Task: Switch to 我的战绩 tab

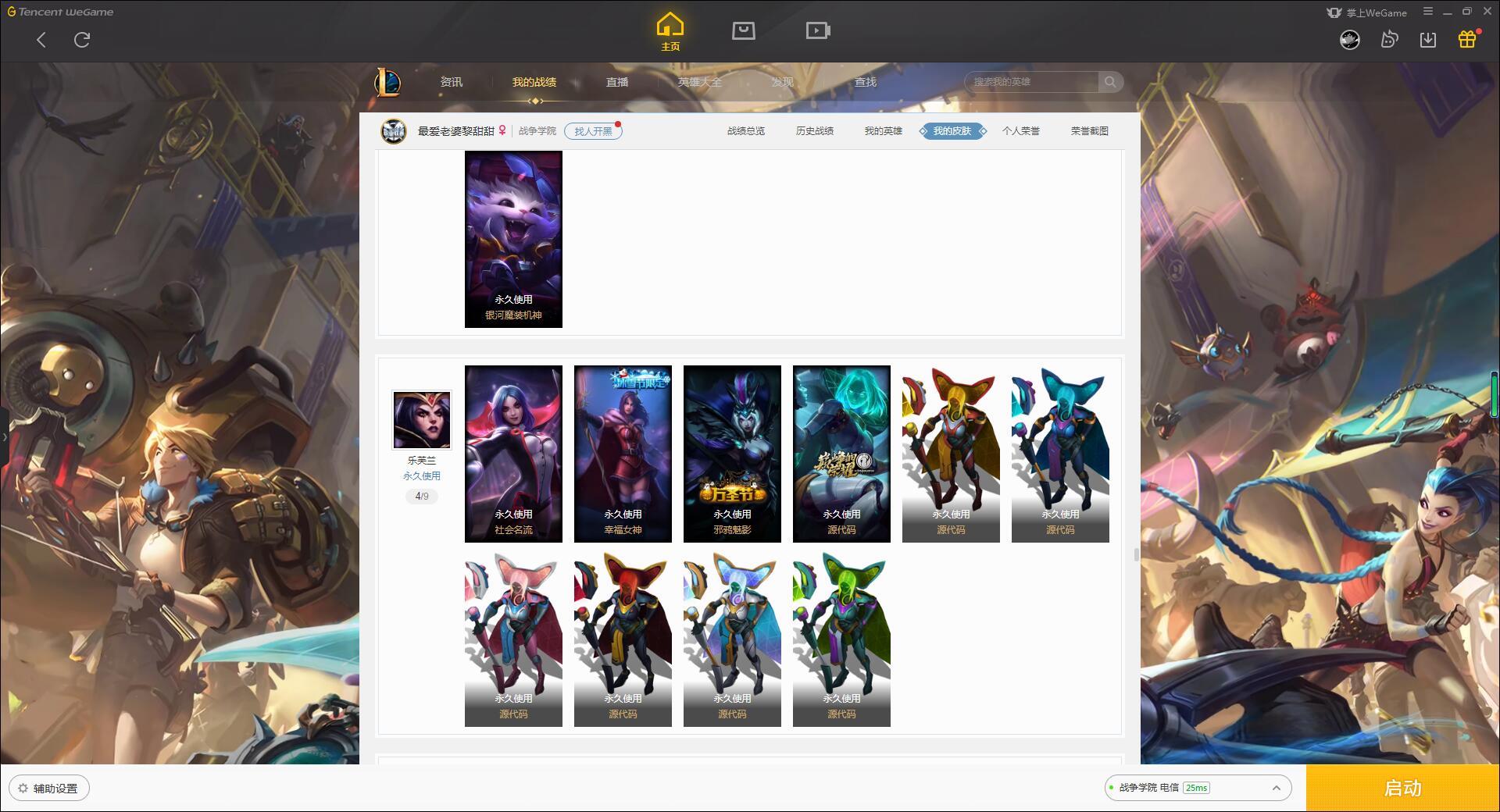Action: 534,82
